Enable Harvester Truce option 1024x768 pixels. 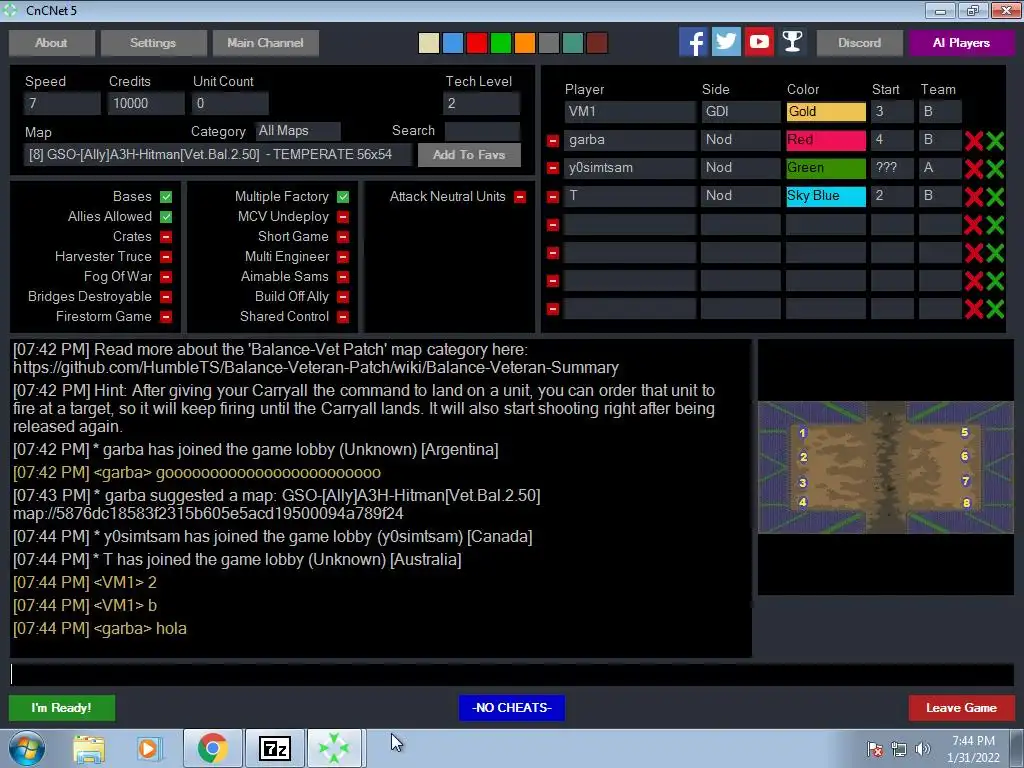click(x=166, y=257)
